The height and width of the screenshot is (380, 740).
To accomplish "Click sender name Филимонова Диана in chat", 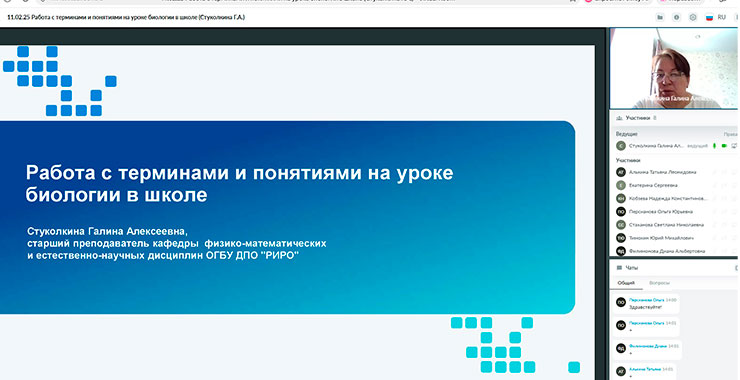I will pos(648,346).
